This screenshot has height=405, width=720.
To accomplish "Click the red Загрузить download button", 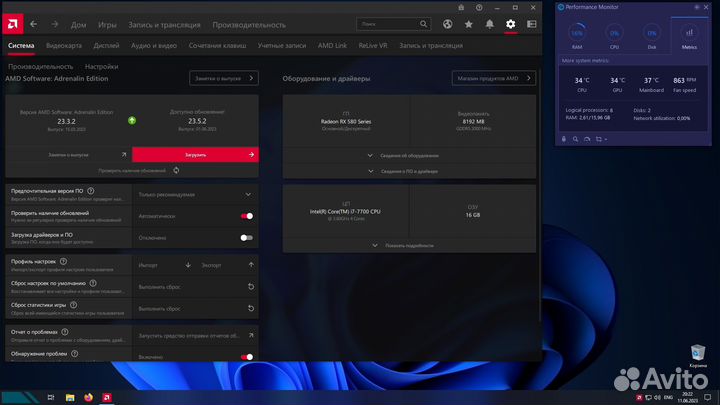I will point(195,155).
